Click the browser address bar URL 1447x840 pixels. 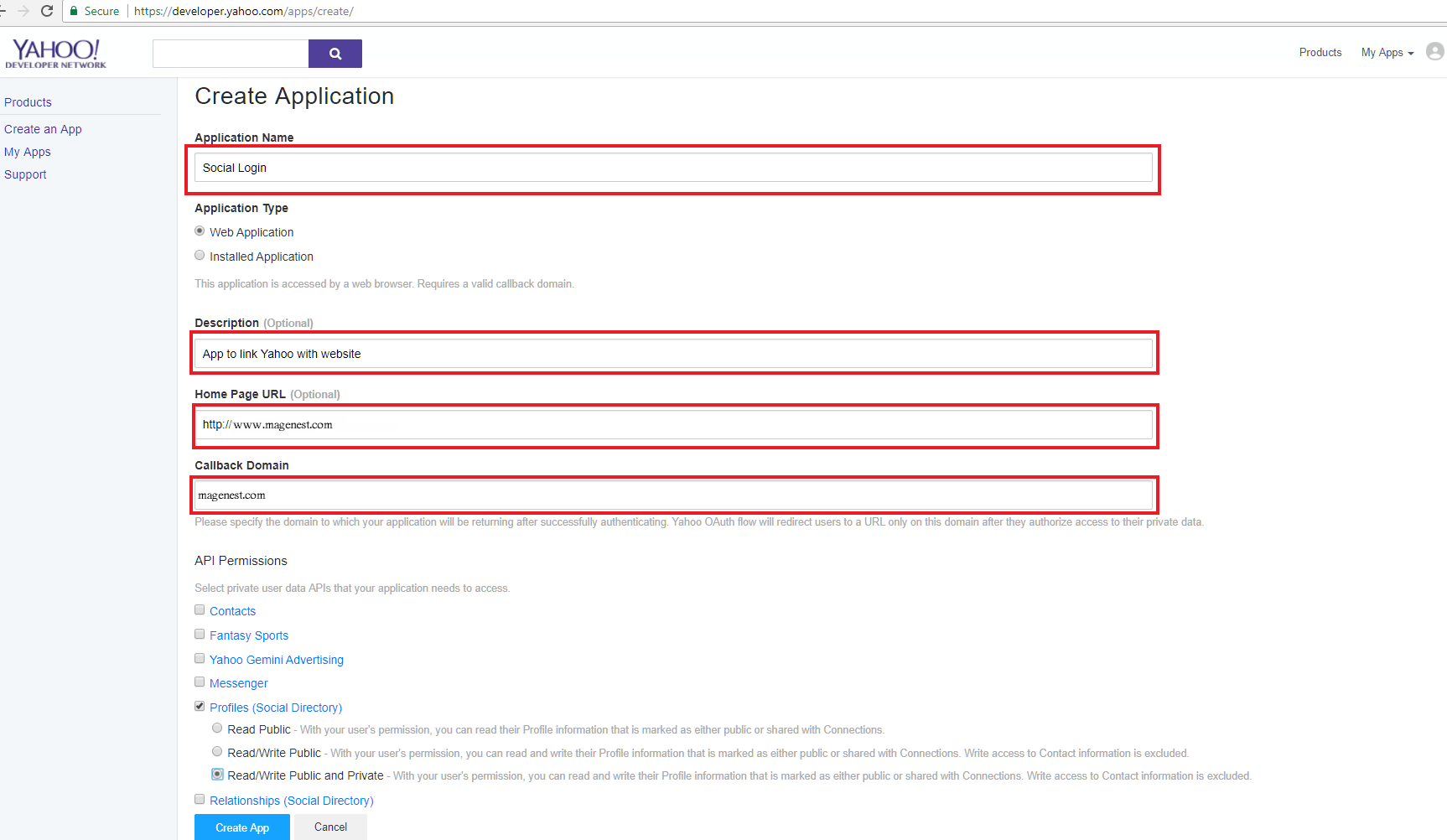(x=244, y=11)
